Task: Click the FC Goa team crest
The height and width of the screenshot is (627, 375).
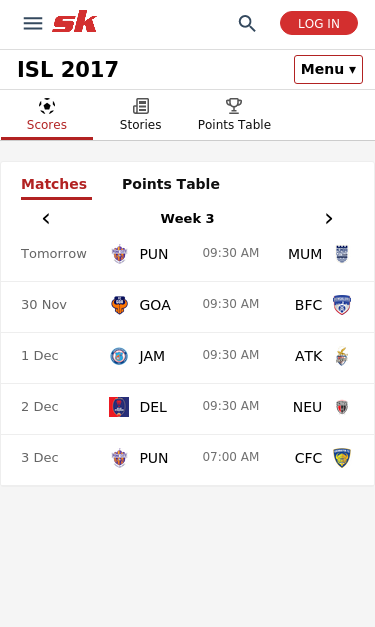Action: pyautogui.click(x=119, y=305)
